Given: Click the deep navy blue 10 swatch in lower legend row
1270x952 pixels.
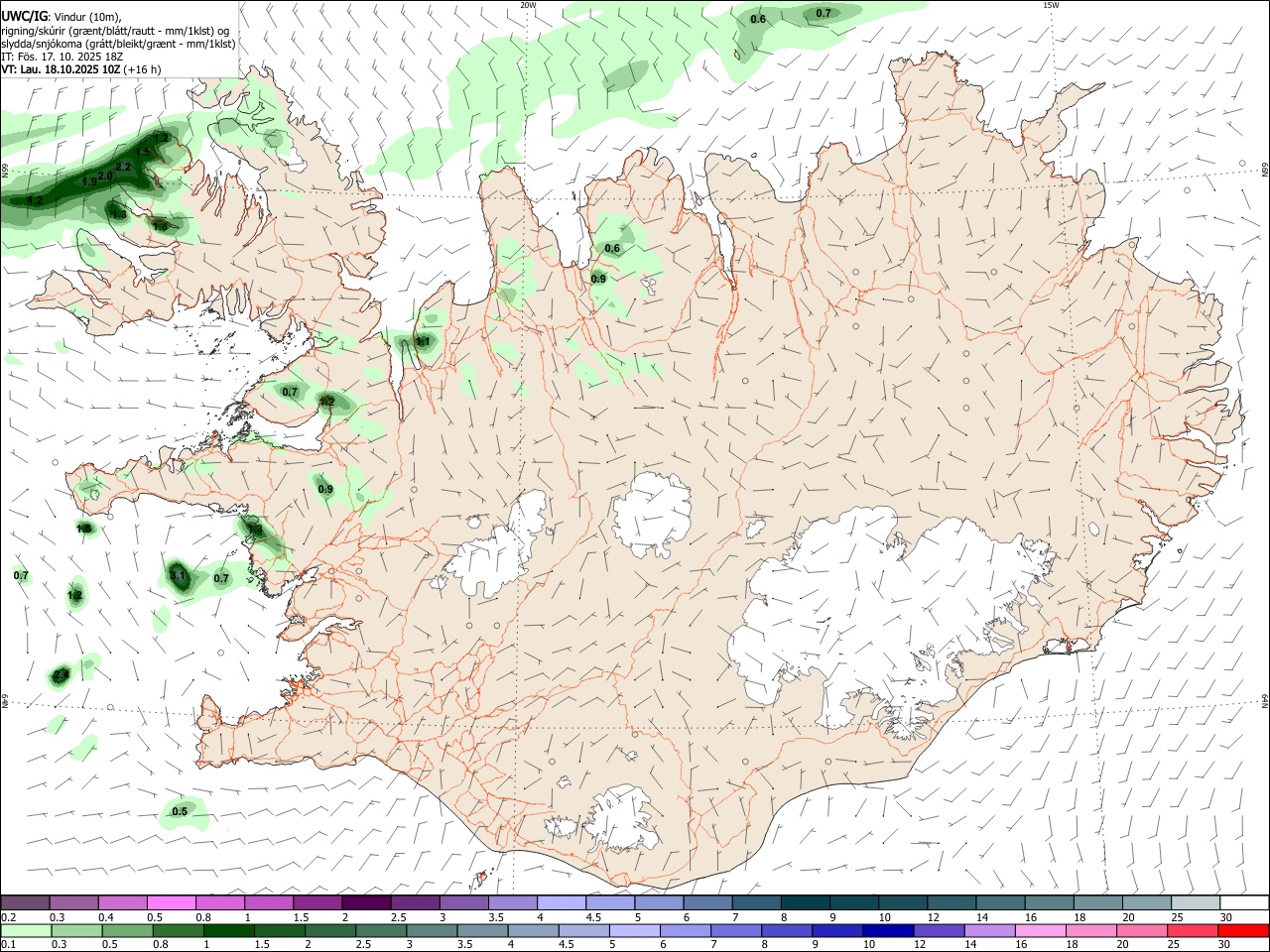Looking at the screenshot, I should tap(889, 931).
